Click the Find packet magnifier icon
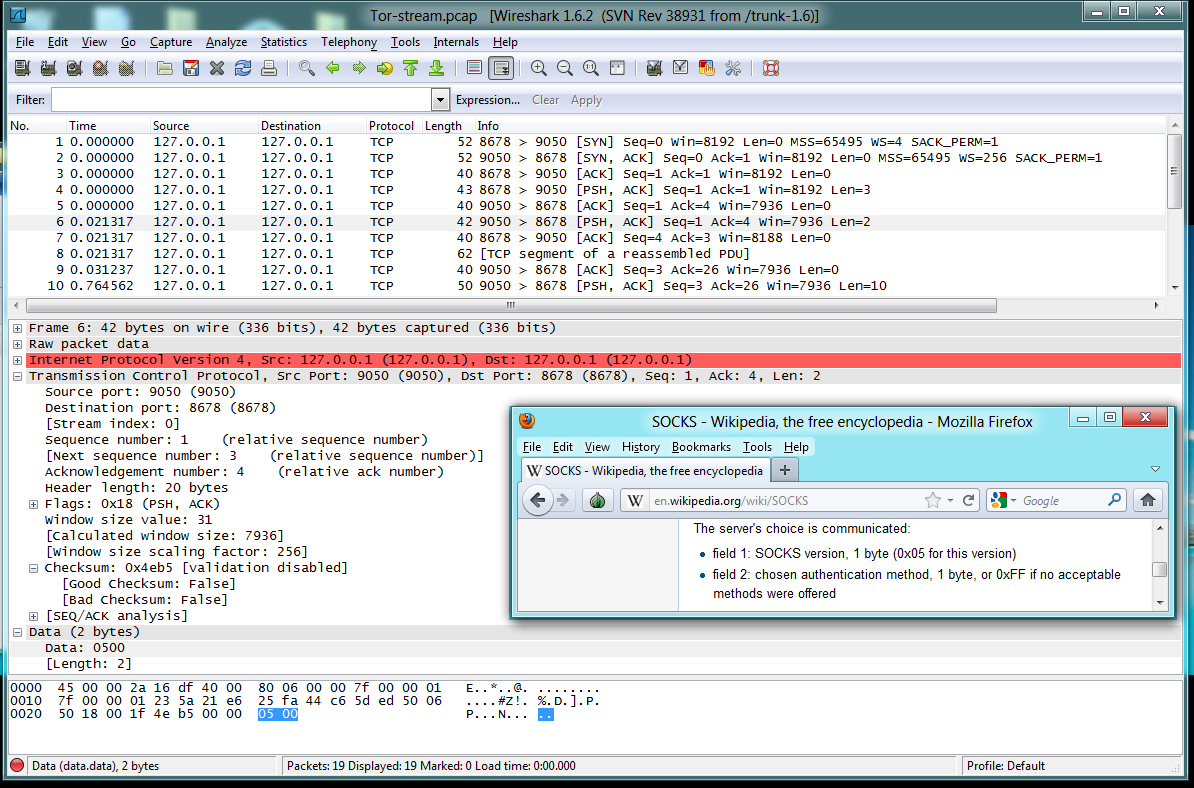The height and width of the screenshot is (788, 1194). (307, 69)
